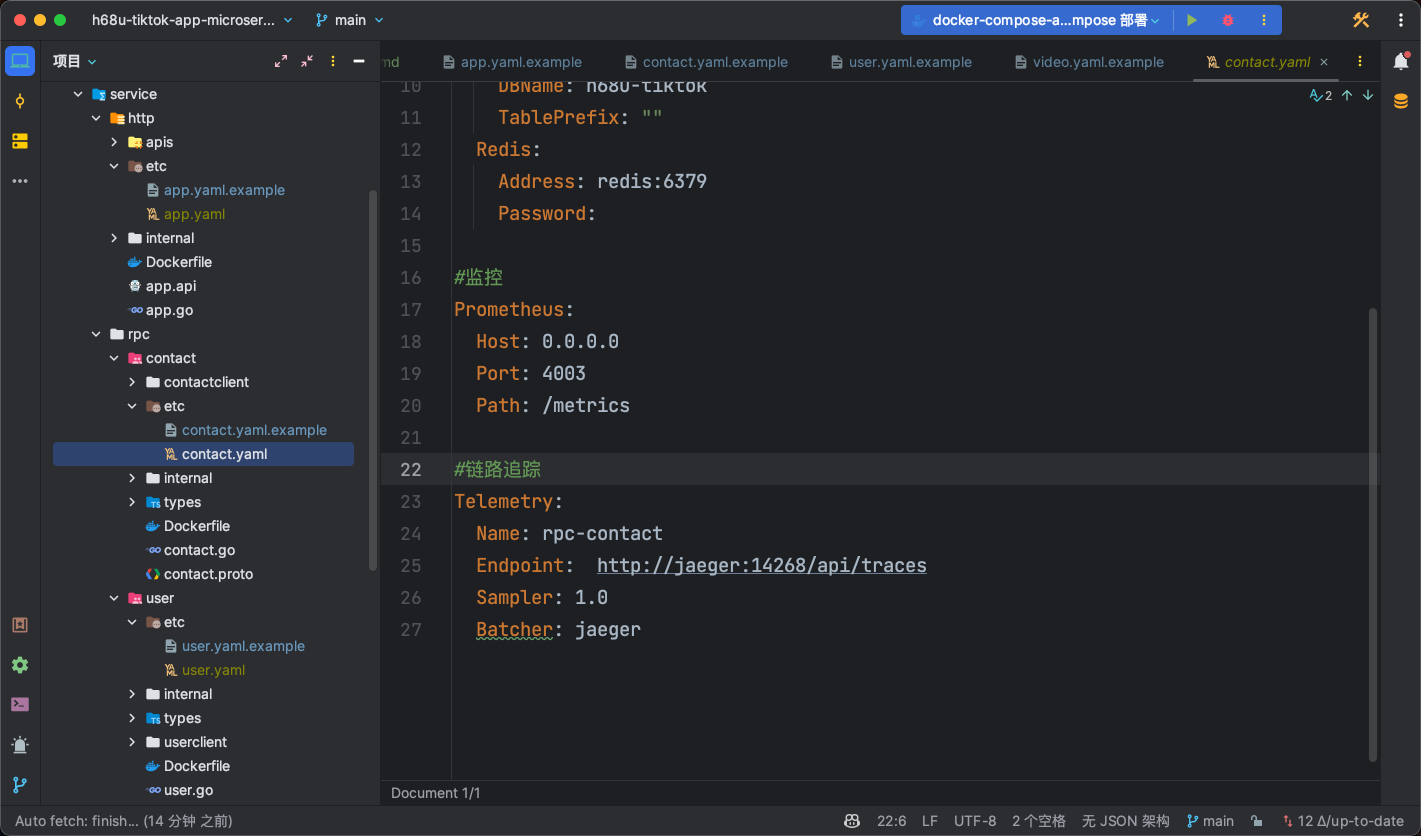Open the main toolbar options menu
The height and width of the screenshot is (836, 1421).
1399,20
